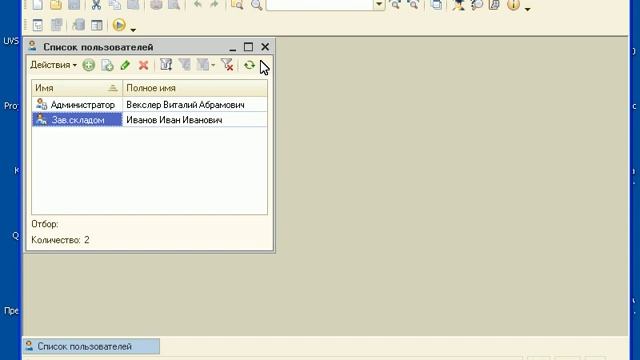Click the Redo arrow icon

(x=214, y=4)
